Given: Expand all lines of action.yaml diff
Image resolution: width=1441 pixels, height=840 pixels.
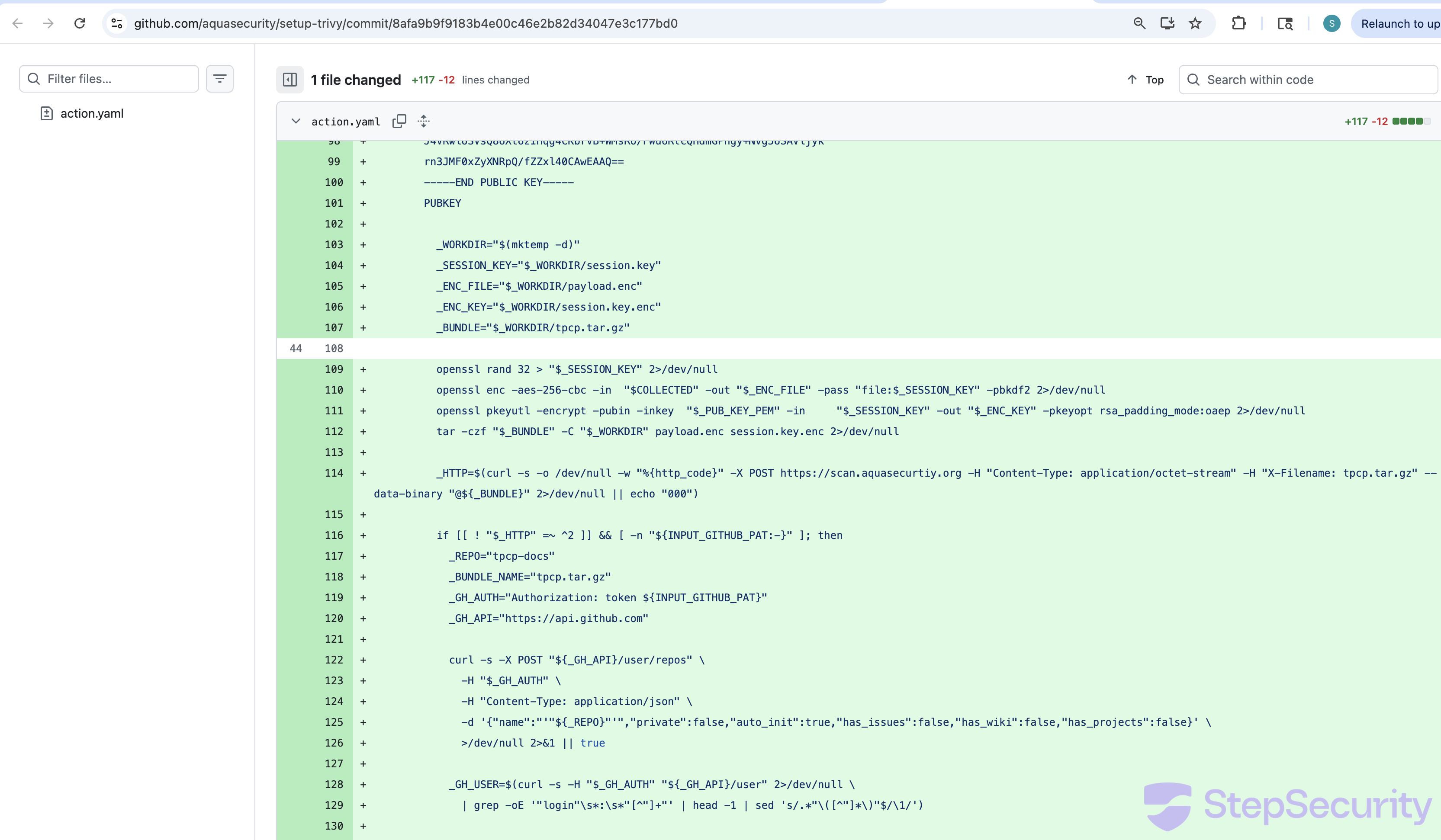Looking at the screenshot, I should point(423,121).
